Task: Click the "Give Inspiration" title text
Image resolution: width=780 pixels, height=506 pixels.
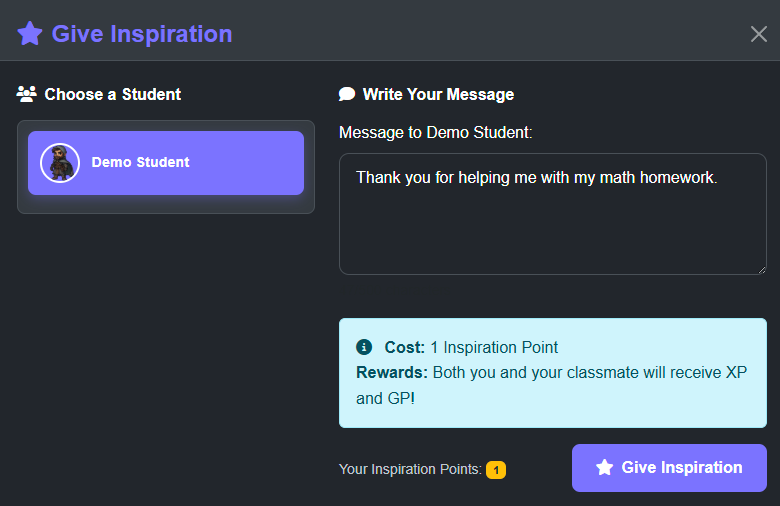Action: (142, 34)
